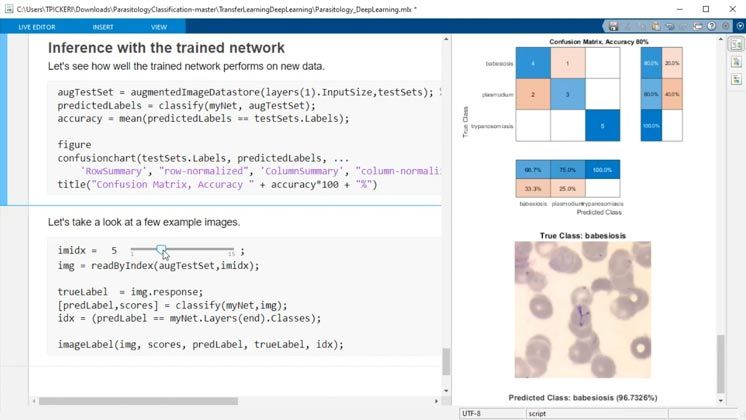
Task: Click the switch windows icon beside Help
Action: point(697,27)
